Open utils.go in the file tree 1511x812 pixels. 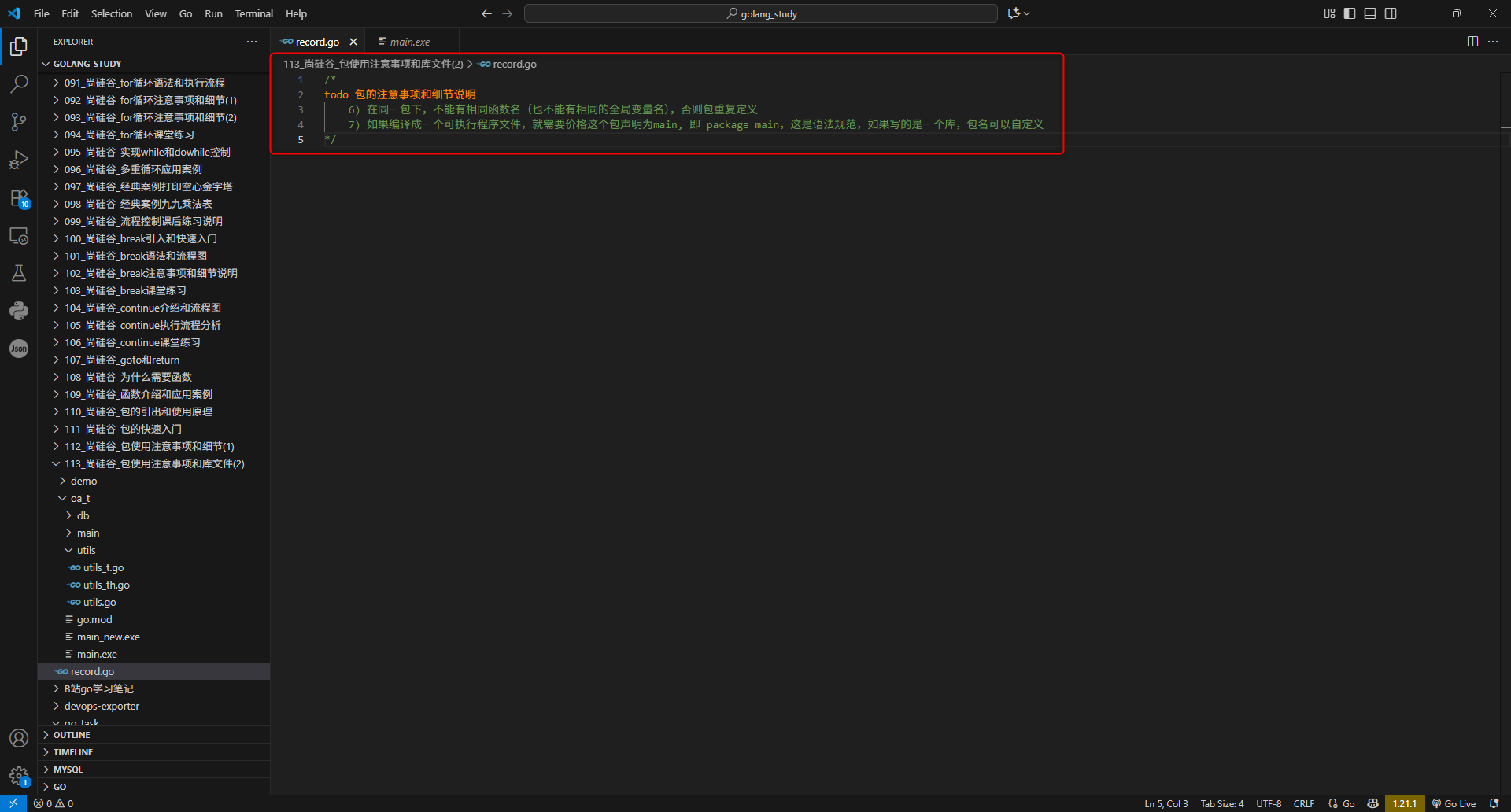153,602
